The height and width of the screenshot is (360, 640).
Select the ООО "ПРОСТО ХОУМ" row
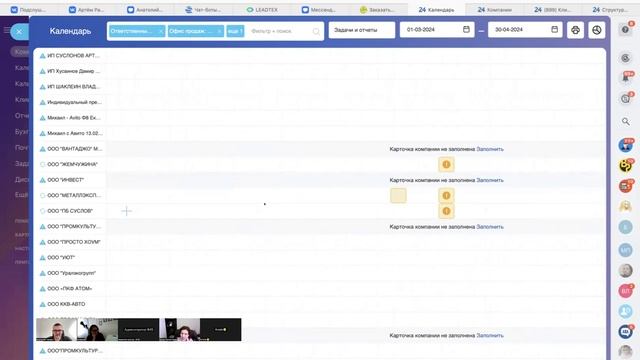click(x=73, y=242)
